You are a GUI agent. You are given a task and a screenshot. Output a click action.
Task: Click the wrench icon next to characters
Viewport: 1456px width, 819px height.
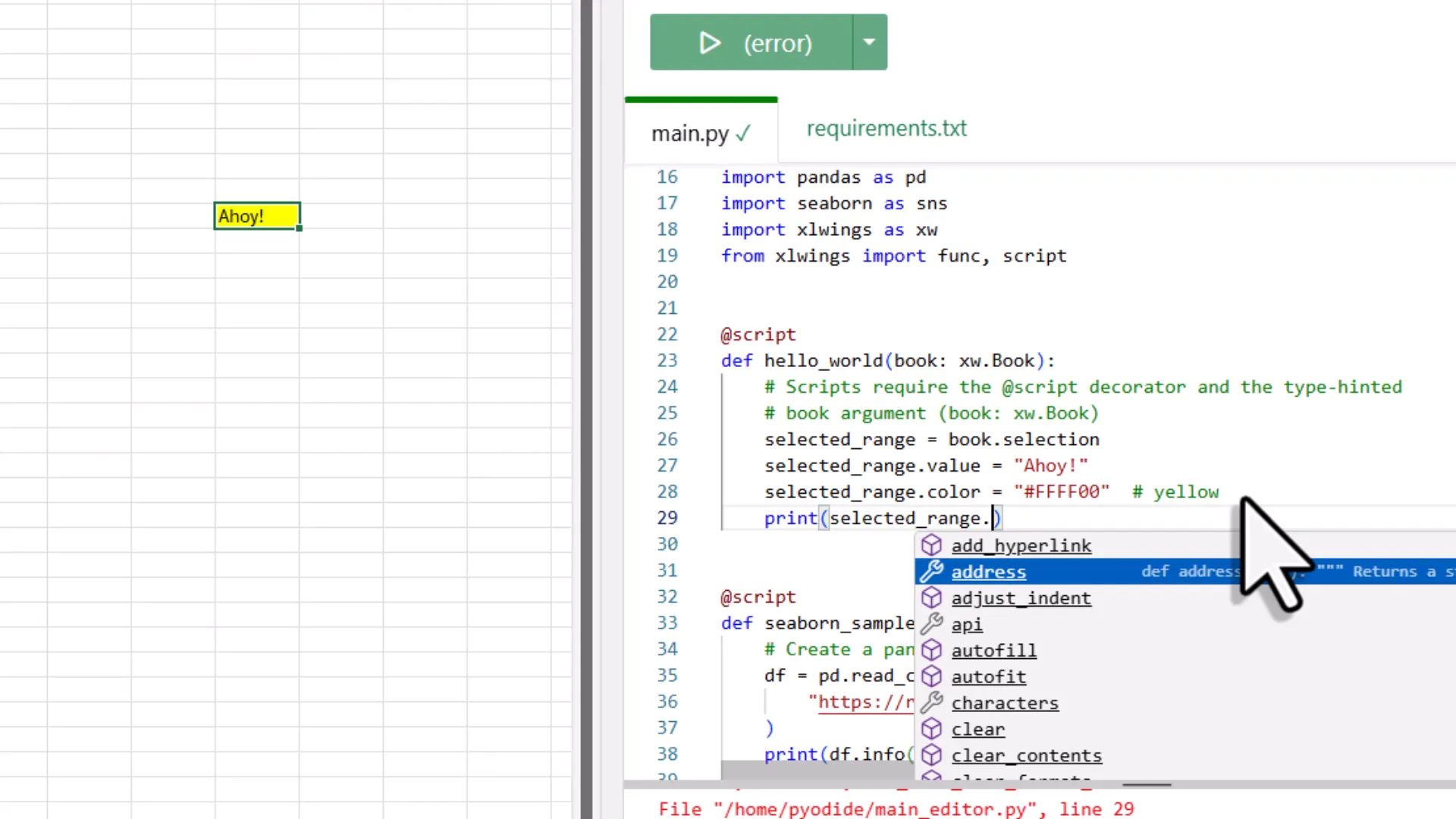[x=931, y=702]
